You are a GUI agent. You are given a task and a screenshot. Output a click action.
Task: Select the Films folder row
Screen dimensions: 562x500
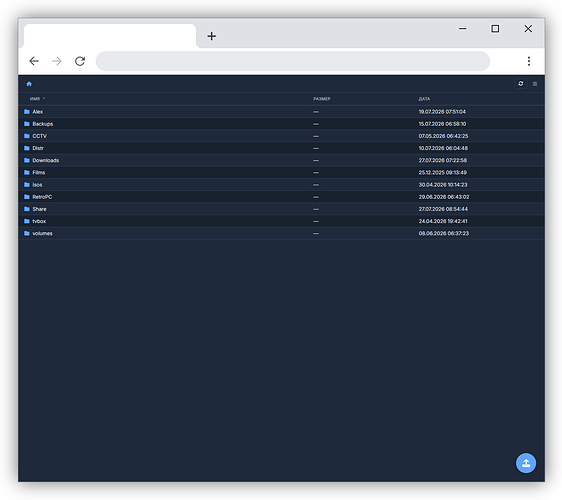tap(281, 172)
